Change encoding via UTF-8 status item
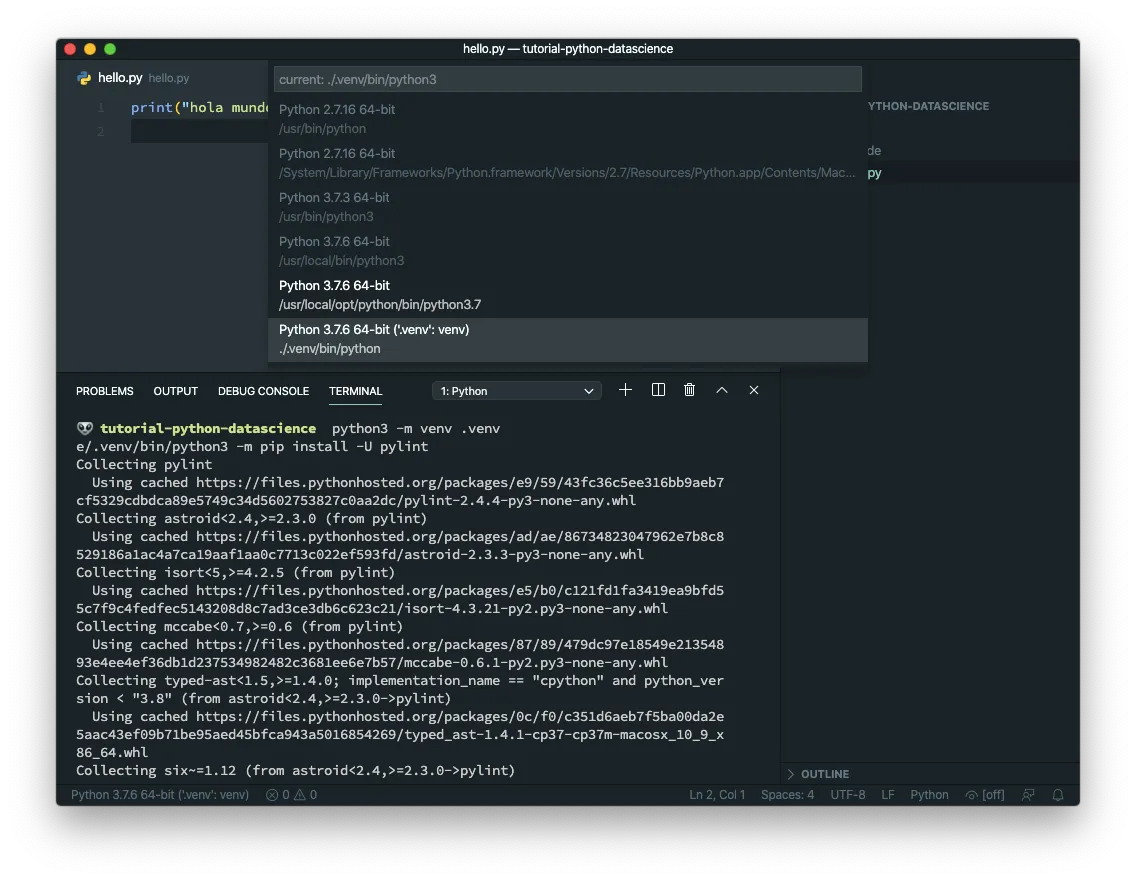Viewport: 1136px width, 880px height. [x=848, y=795]
